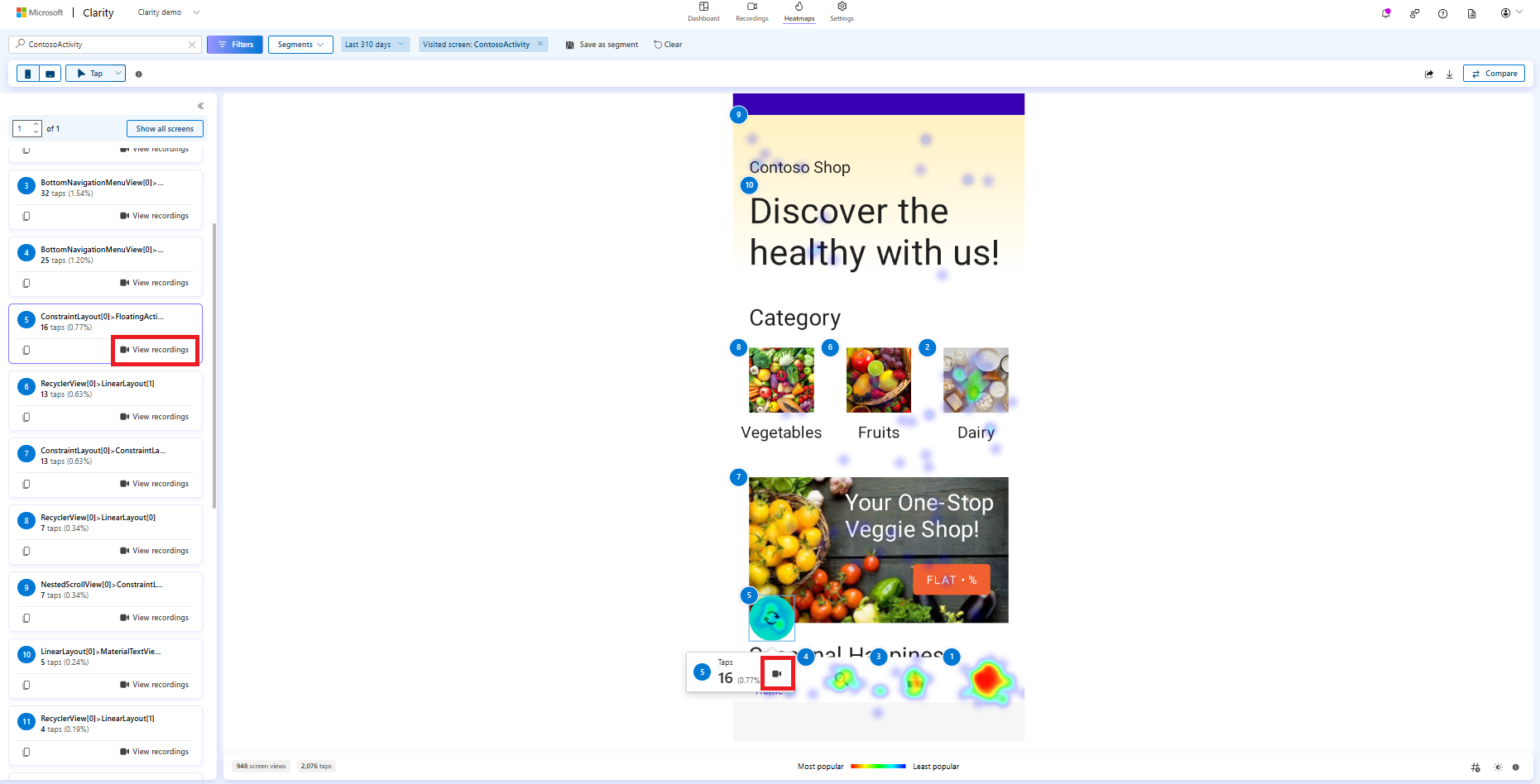The width and height of the screenshot is (1540, 784).
Task: Click the camera icon in Taps 16 tooltip
Action: (777, 674)
